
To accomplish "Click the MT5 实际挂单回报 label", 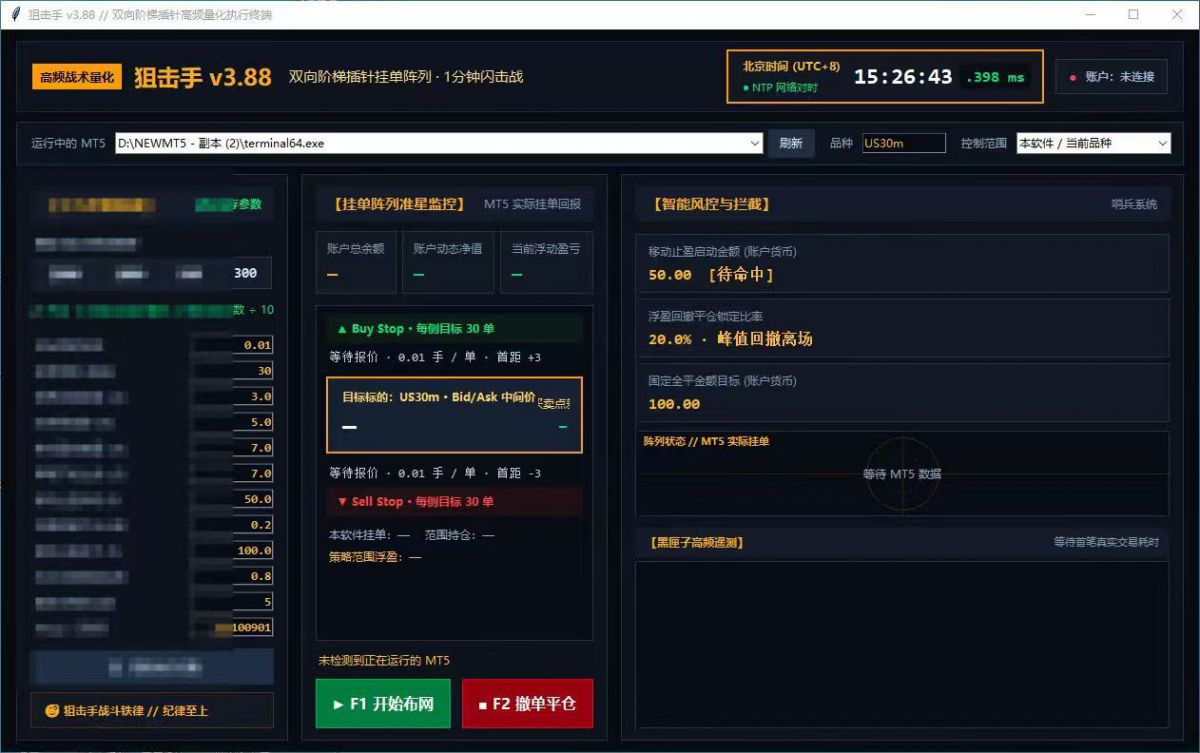I will point(532,204).
